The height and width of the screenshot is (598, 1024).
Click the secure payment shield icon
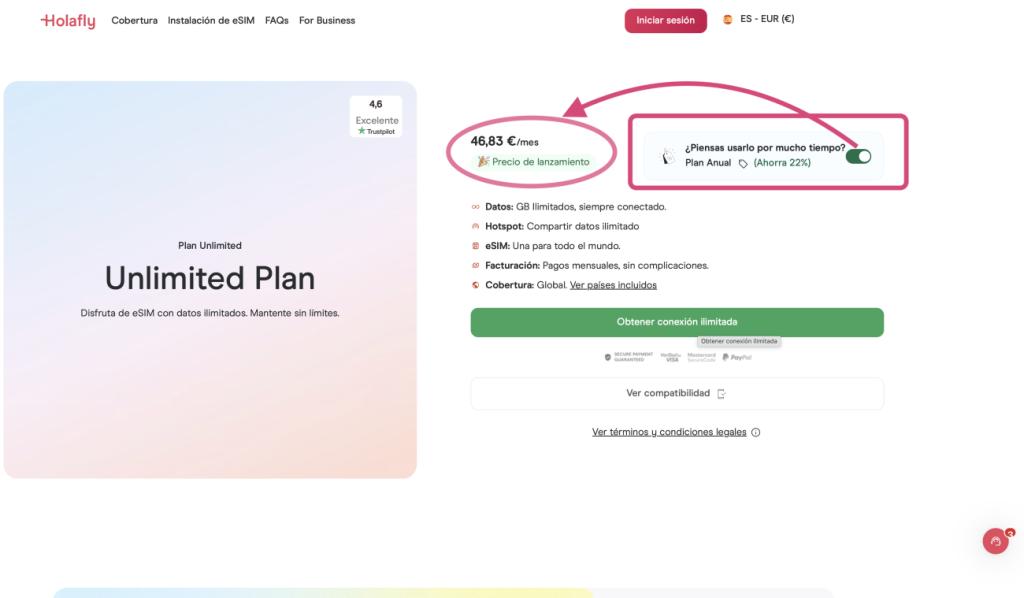point(607,357)
